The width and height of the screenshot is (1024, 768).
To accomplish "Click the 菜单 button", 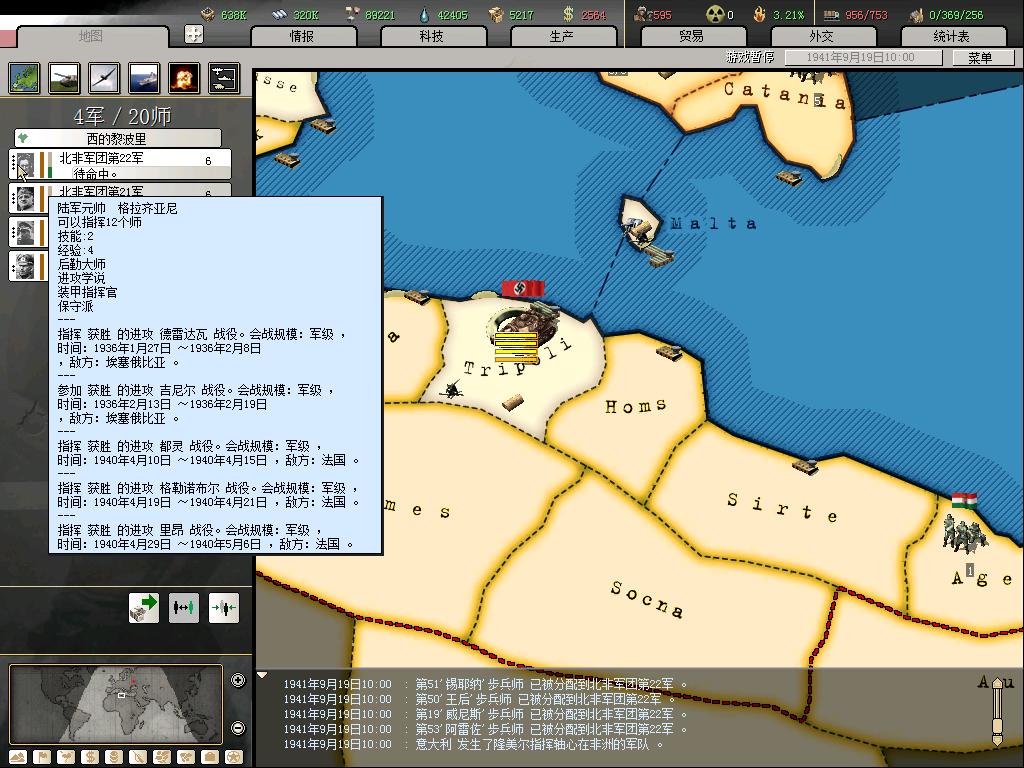I will (980, 58).
